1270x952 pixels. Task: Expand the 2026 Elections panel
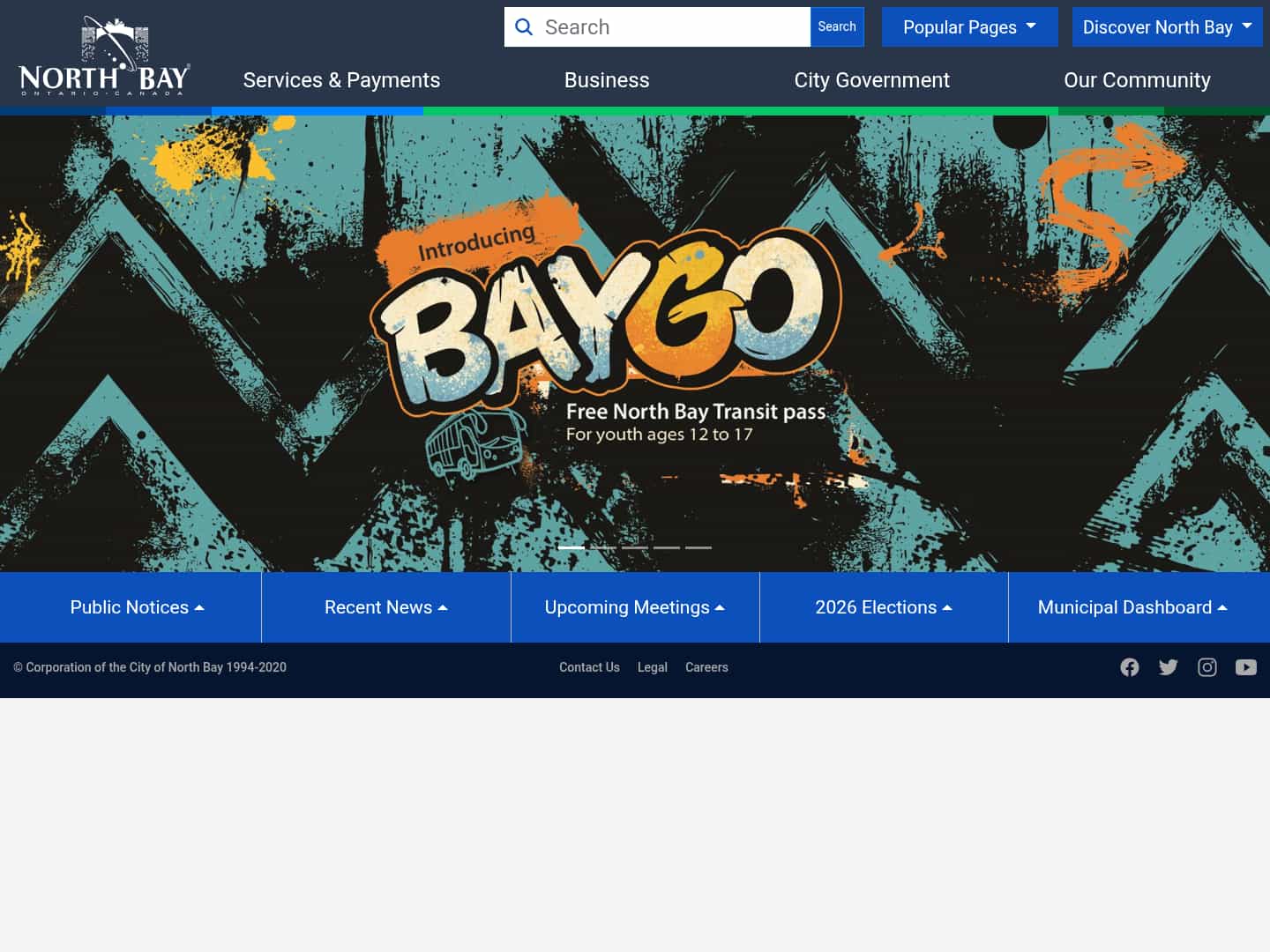(x=884, y=607)
